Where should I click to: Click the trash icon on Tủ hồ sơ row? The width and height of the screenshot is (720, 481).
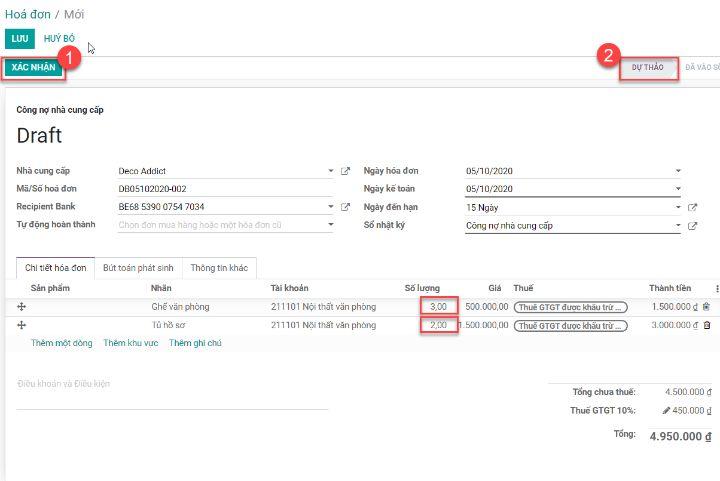(x=706, y=325)
